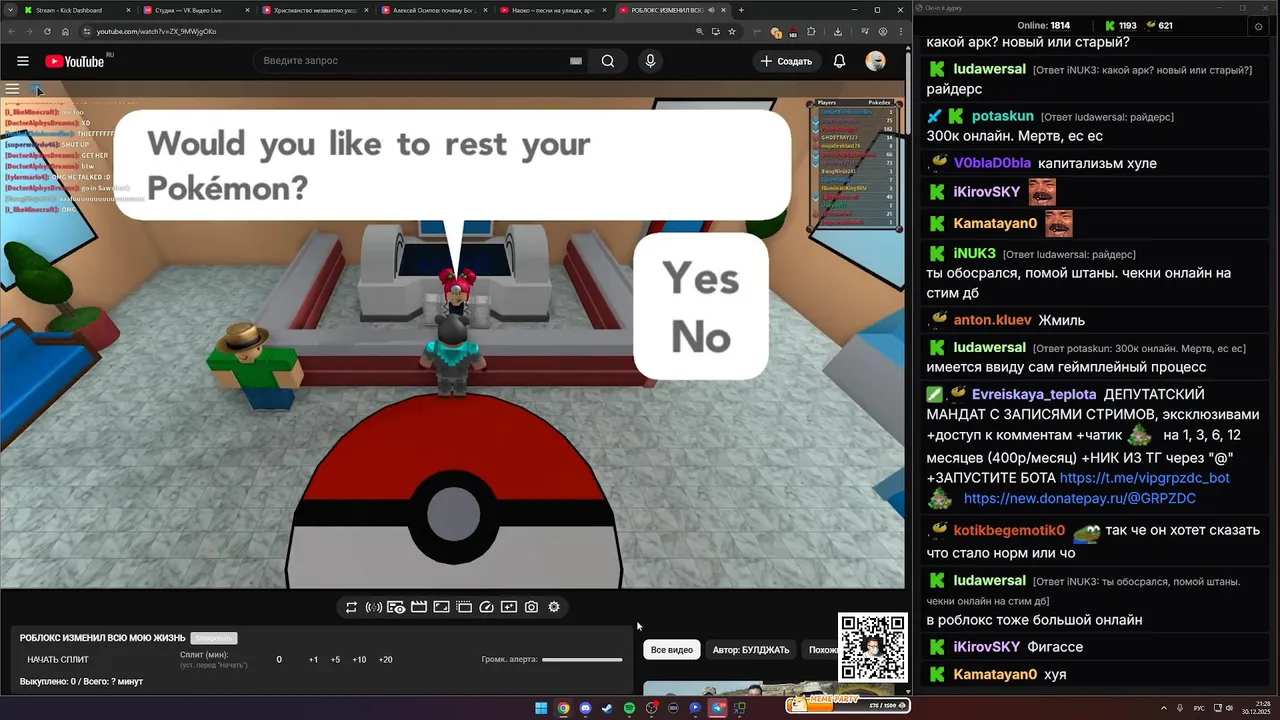
Task: Open the browser downloads icon
Action: click(838, 31)
